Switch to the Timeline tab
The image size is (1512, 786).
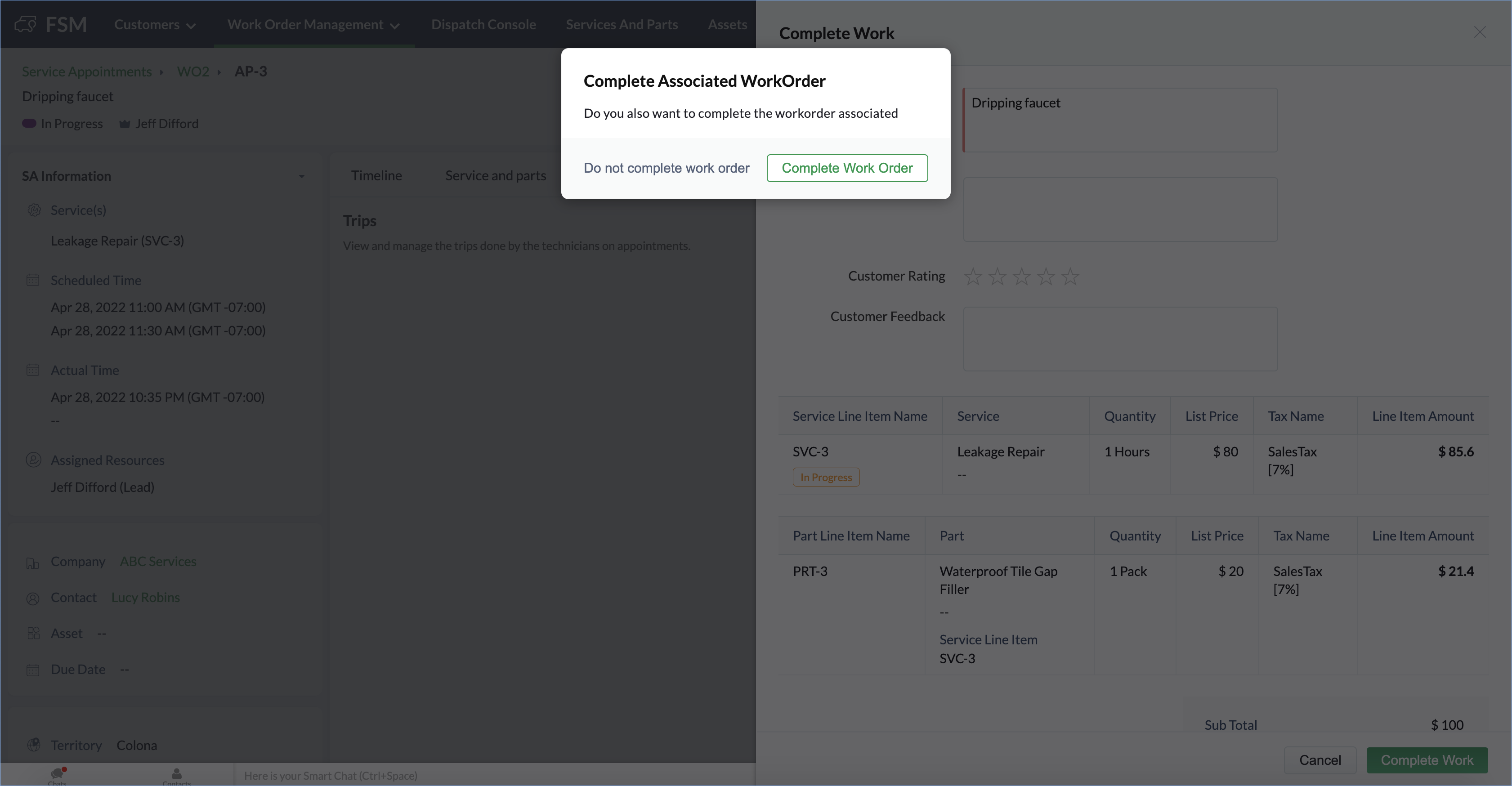click(376, 175)
